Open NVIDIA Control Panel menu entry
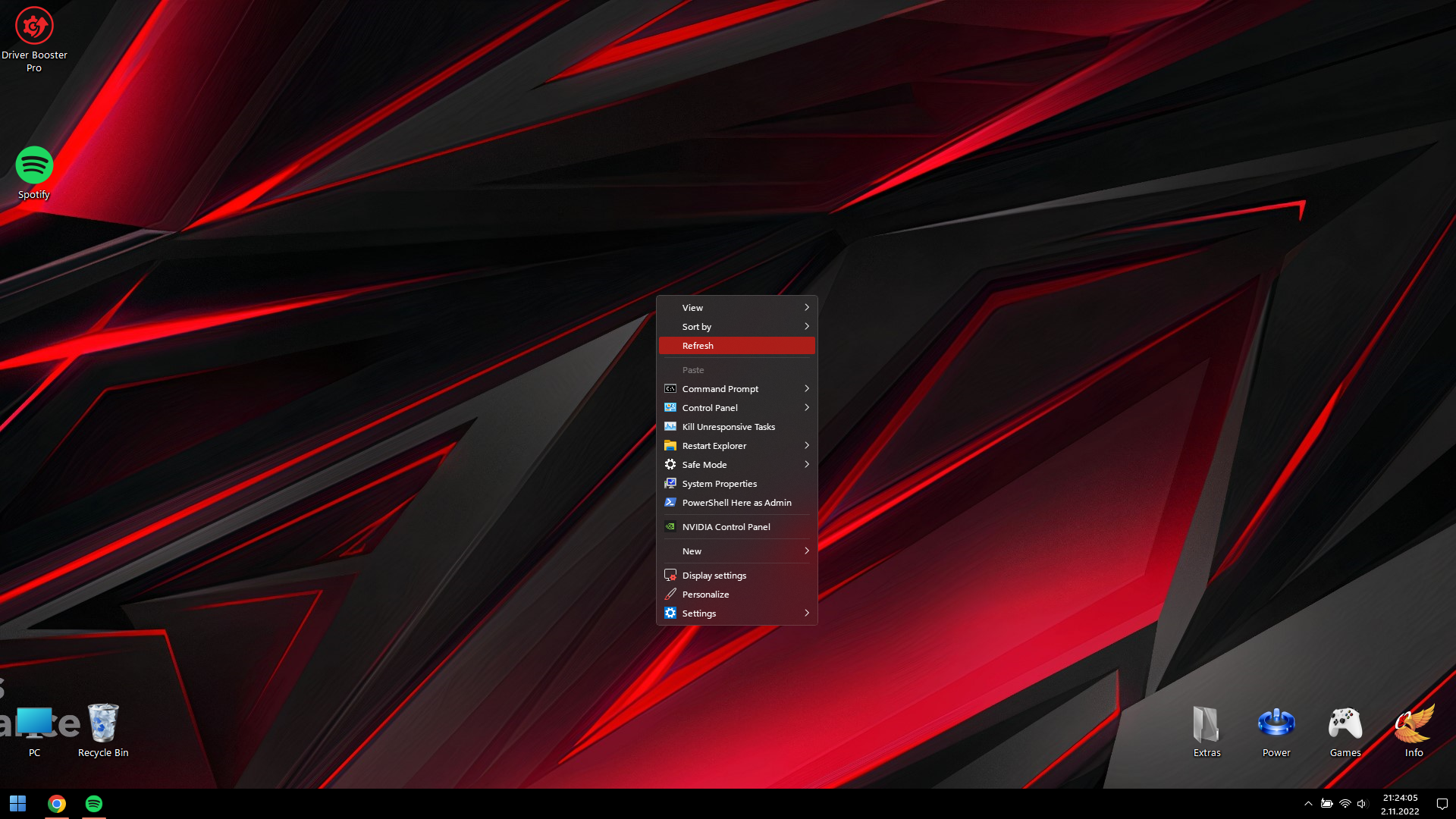 (726, 527)
